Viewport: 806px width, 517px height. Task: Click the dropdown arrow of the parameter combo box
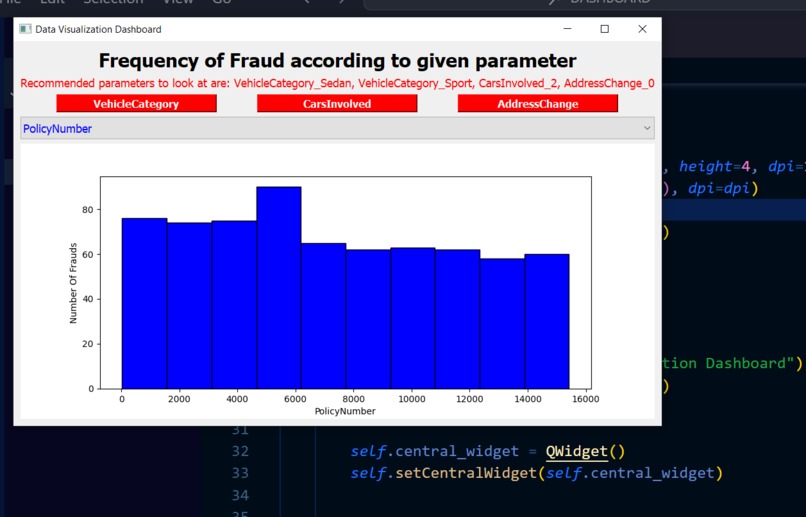647,128
